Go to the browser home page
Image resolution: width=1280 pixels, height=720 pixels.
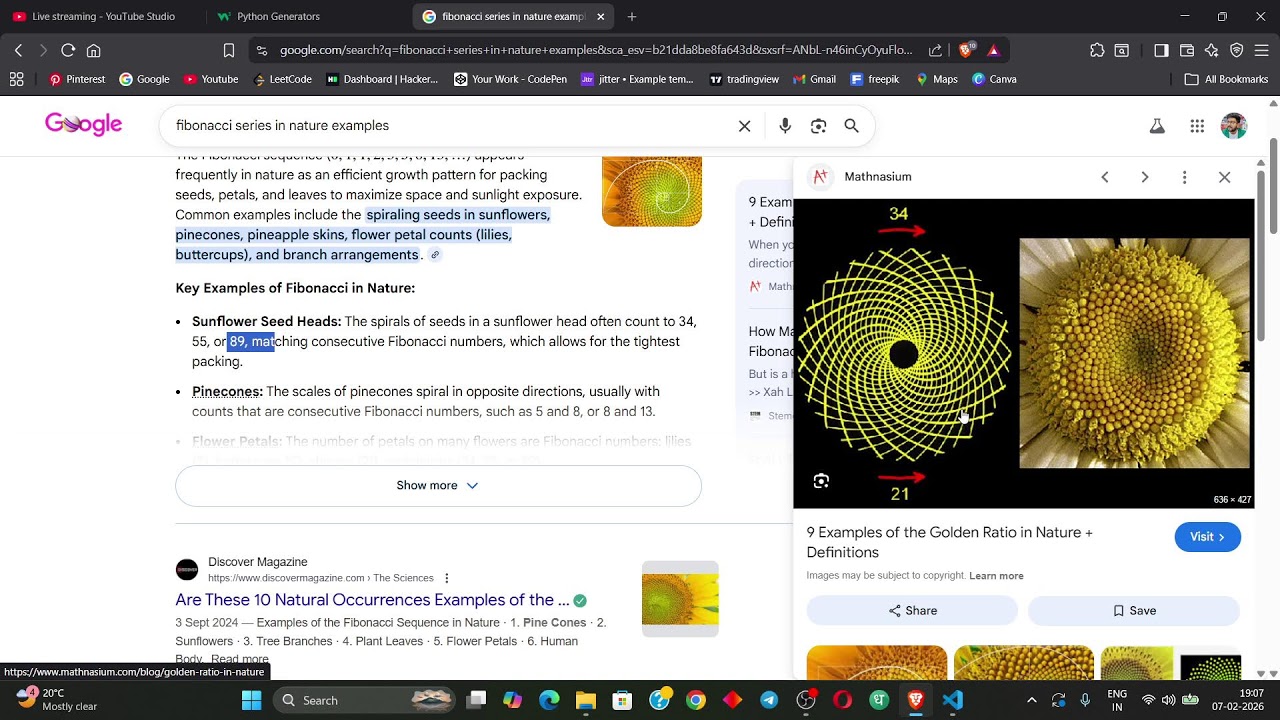(x=93, y=50)
